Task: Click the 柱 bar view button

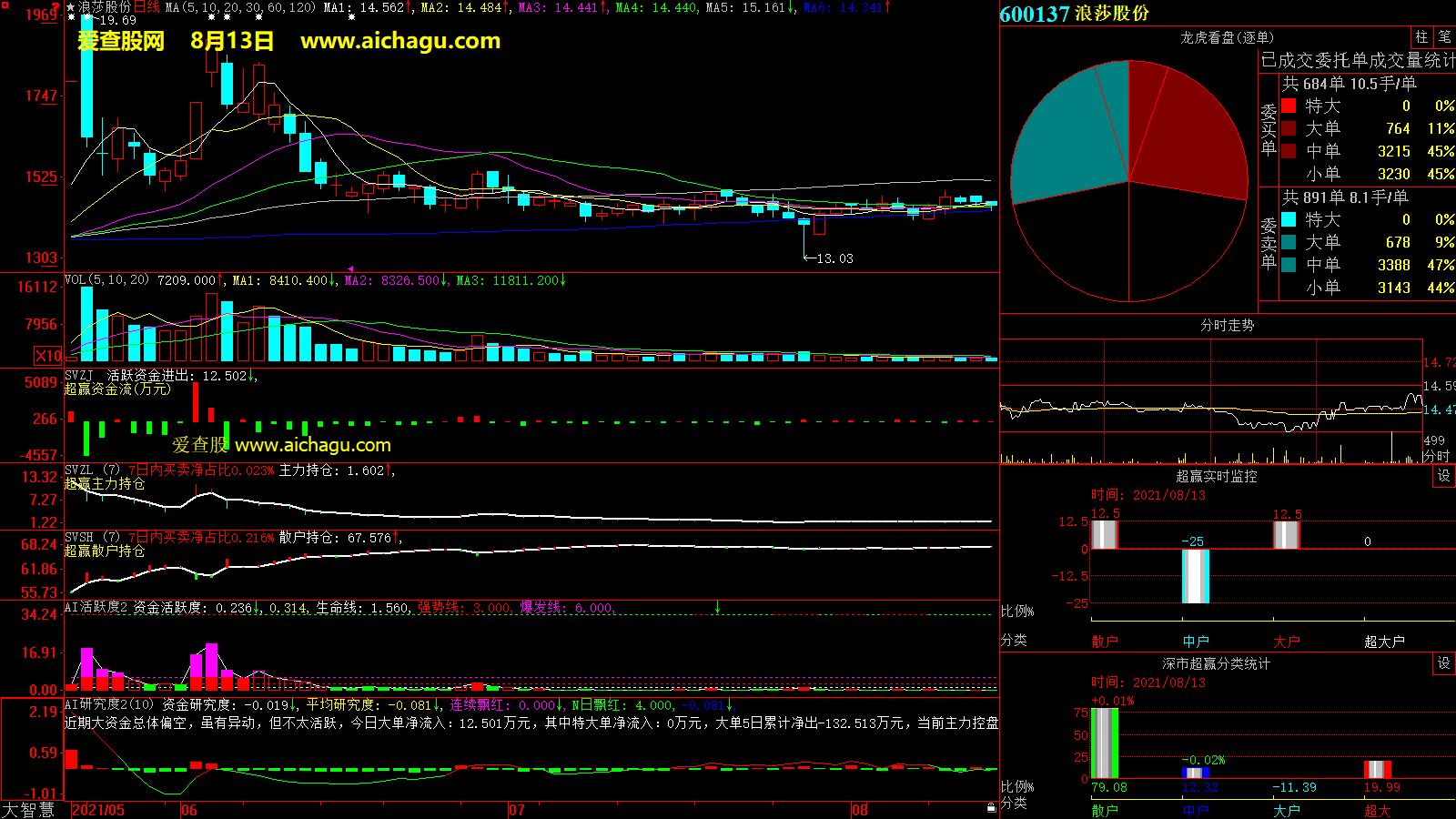Action: [x=1421, y=37]
